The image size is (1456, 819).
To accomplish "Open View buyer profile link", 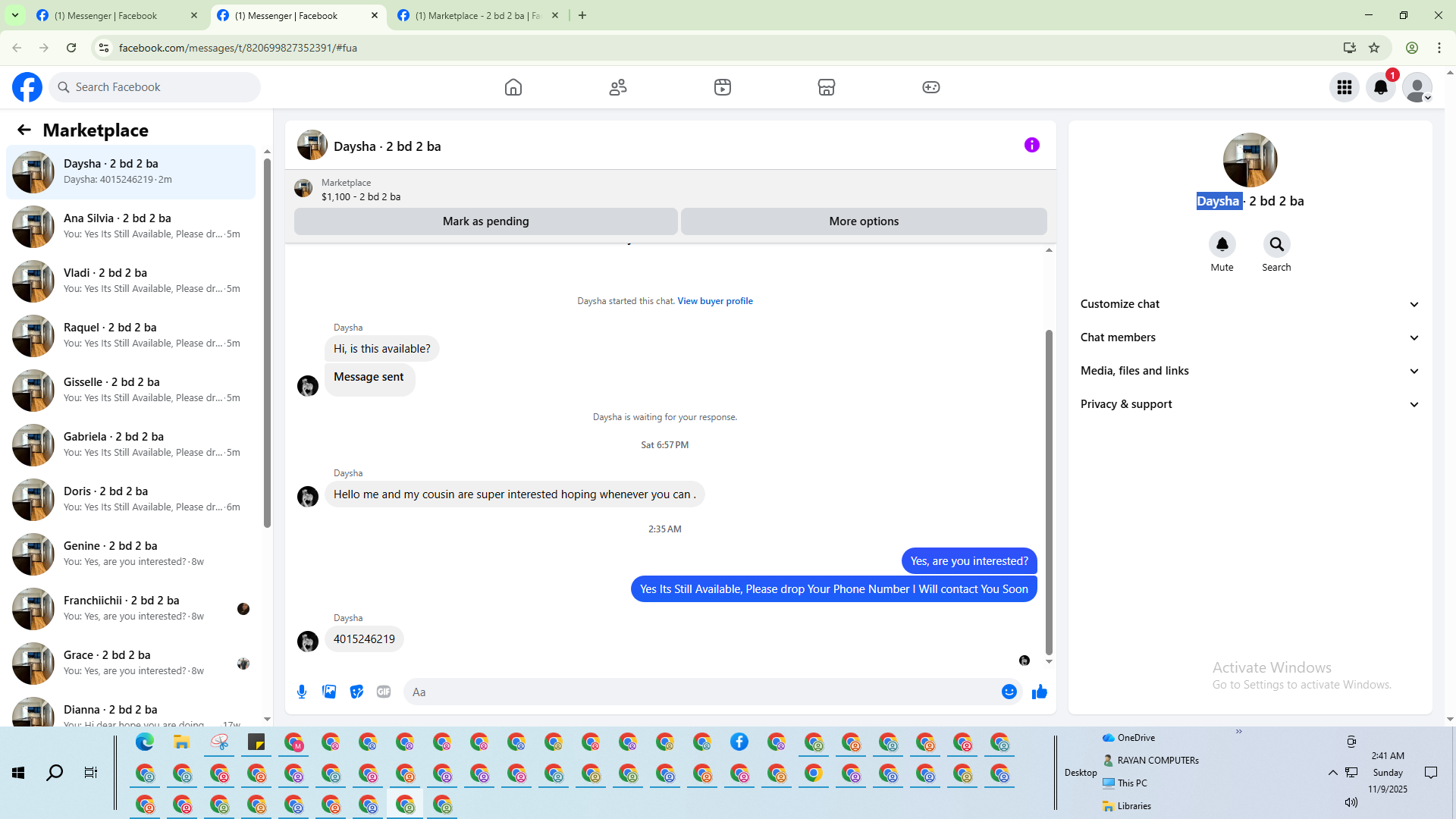I will (714, 301).
